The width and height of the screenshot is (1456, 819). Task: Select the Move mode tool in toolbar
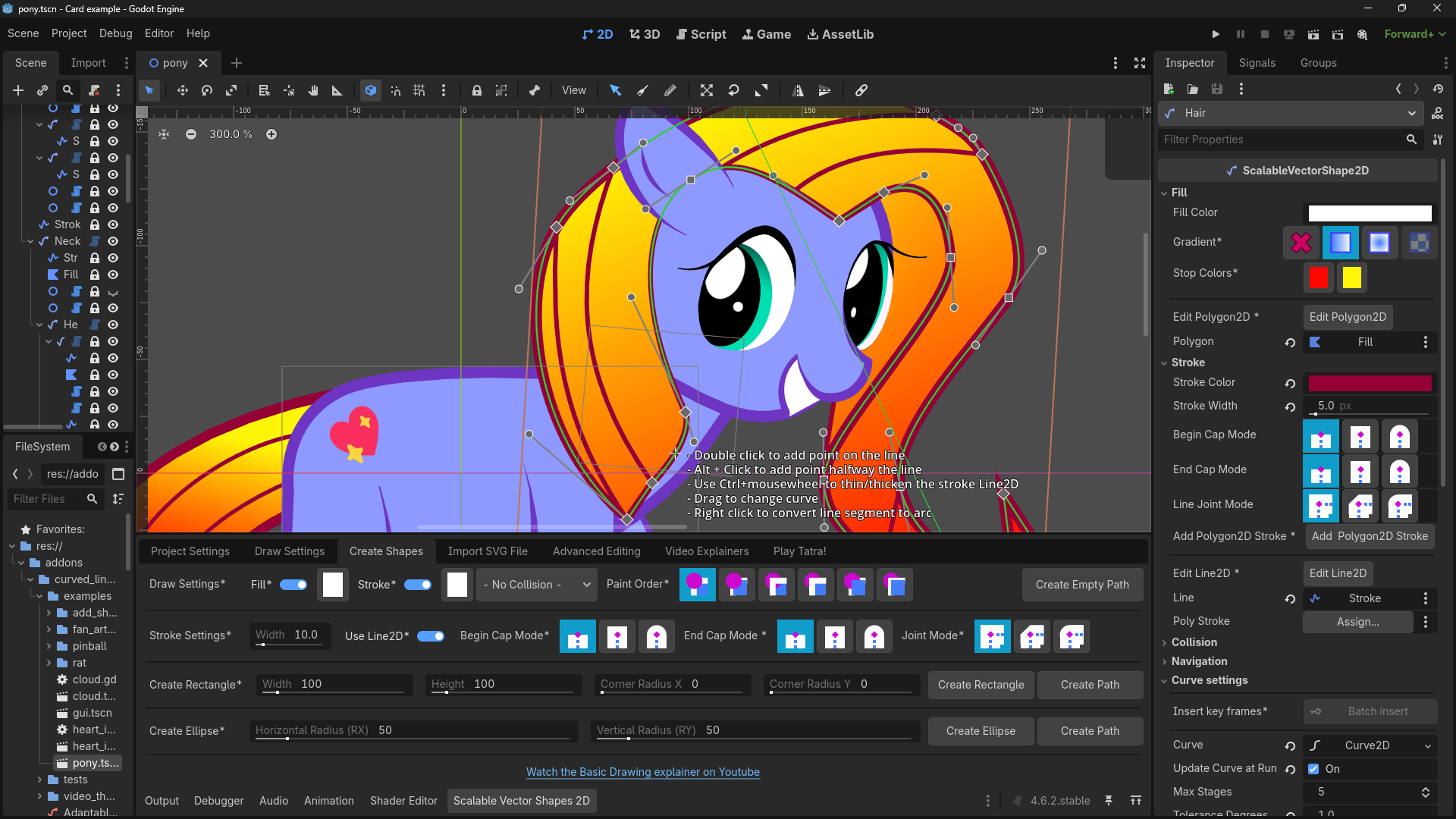[x=183, y=90]
